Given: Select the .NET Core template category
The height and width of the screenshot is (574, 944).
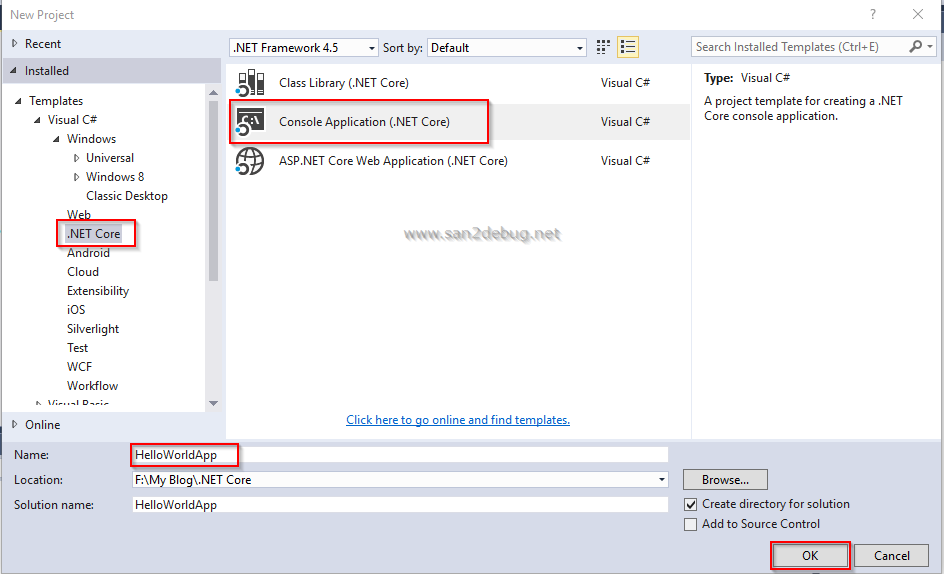Looking at the screenshot, I should coord(93,234).
